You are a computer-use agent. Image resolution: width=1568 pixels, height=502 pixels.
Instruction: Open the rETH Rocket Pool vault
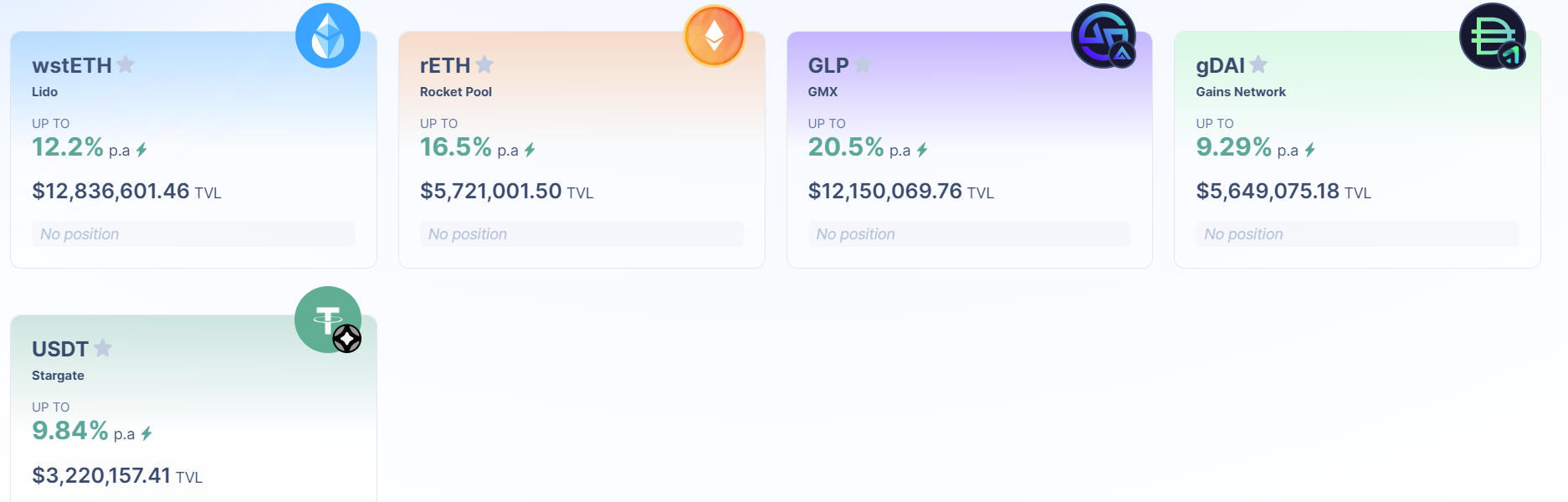[x=444, y=65]
